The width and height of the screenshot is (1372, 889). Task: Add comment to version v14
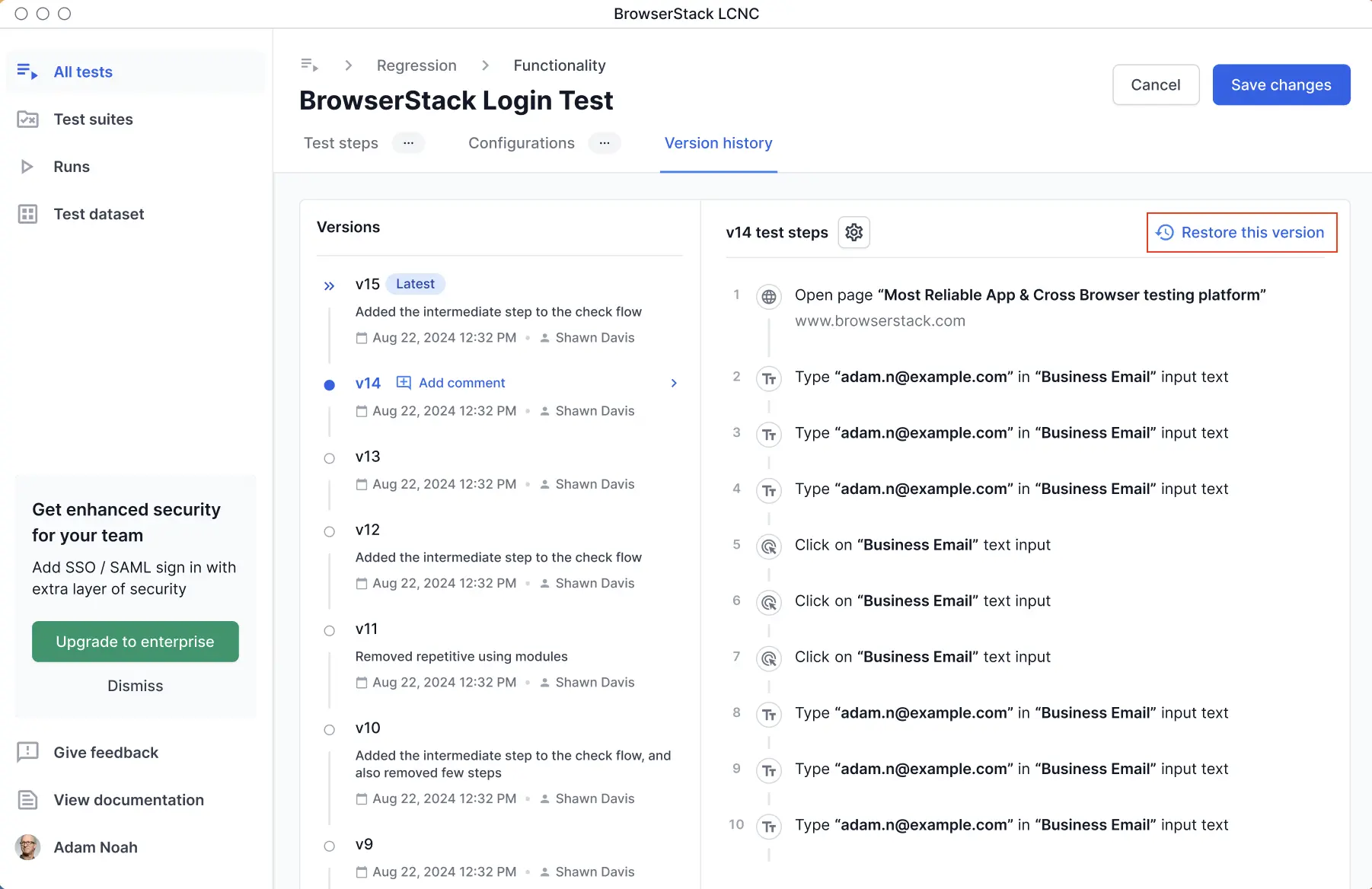(x=451, y=383)
